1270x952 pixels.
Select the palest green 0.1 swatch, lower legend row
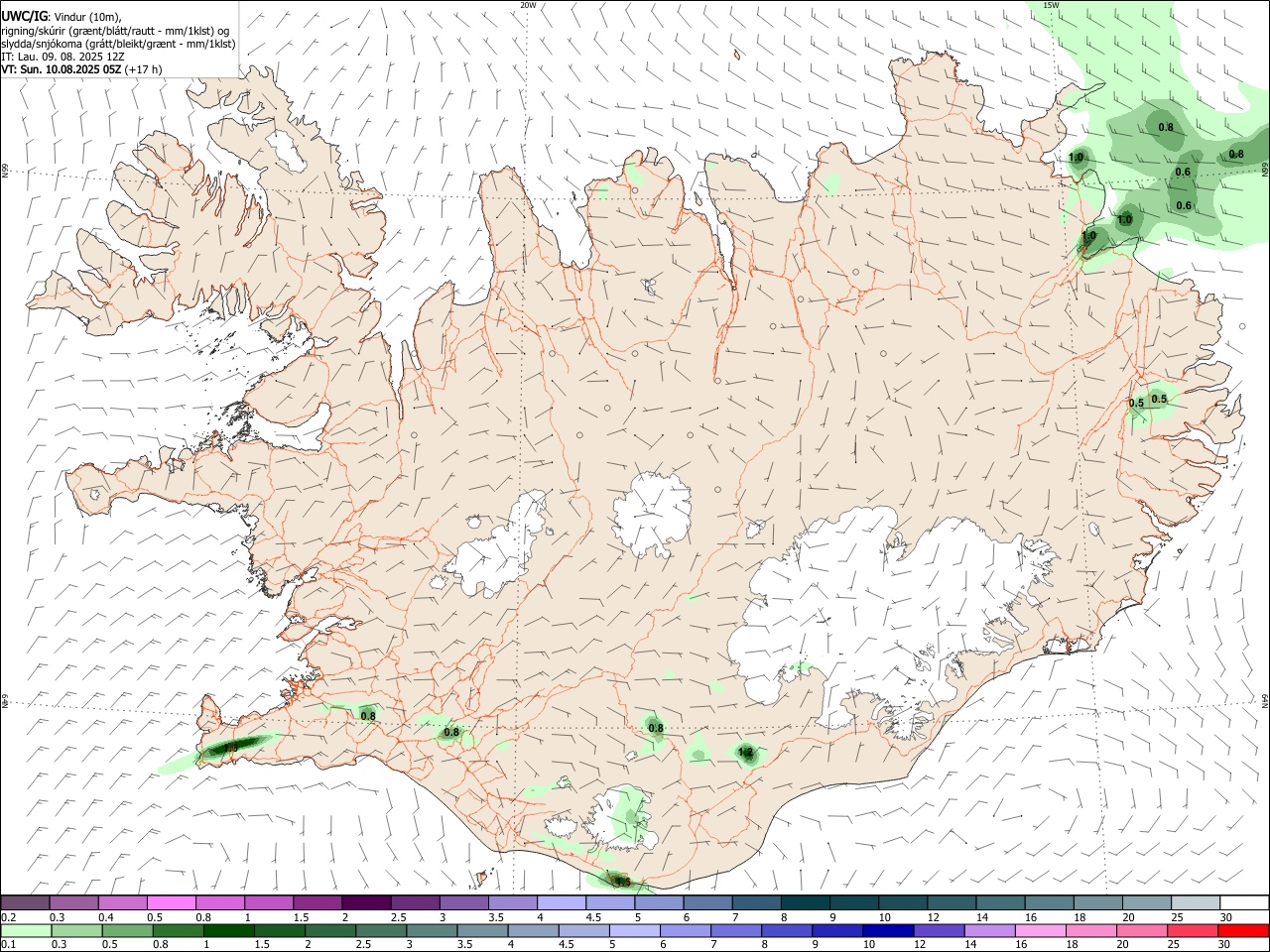(27, 930)
